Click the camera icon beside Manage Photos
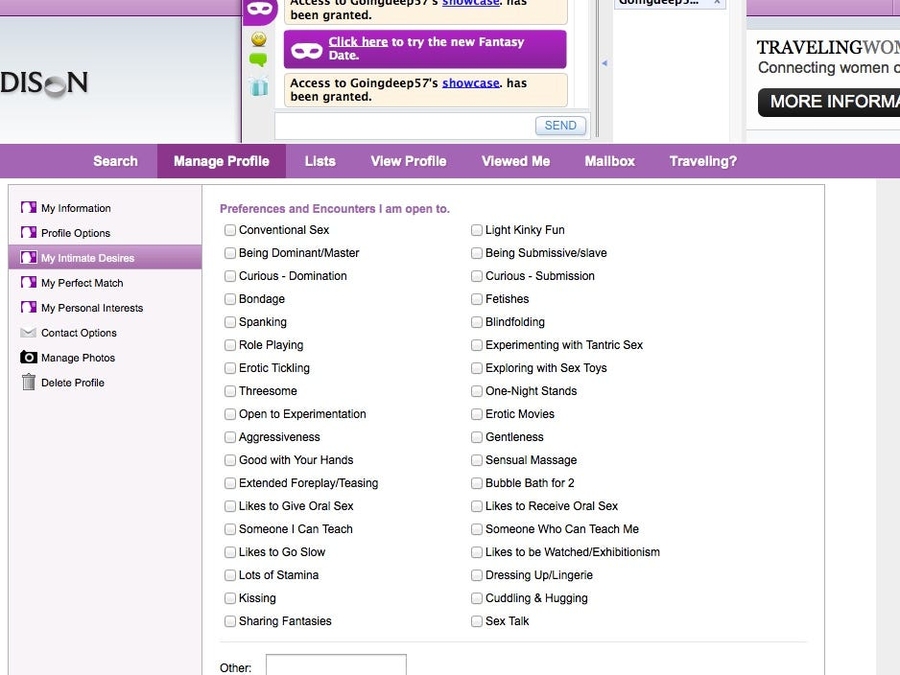The width and height of the screenshot is (900, 675). tap(29, 358)
